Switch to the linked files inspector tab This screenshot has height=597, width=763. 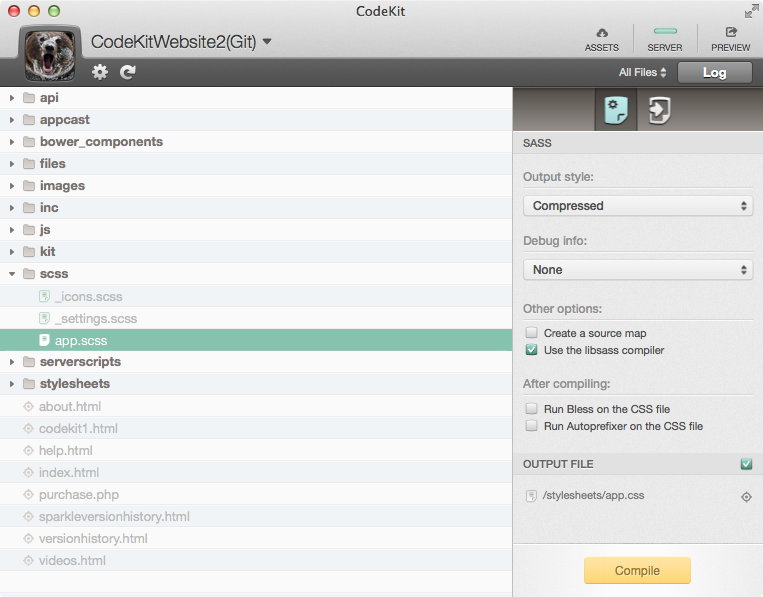click(659, 111)
